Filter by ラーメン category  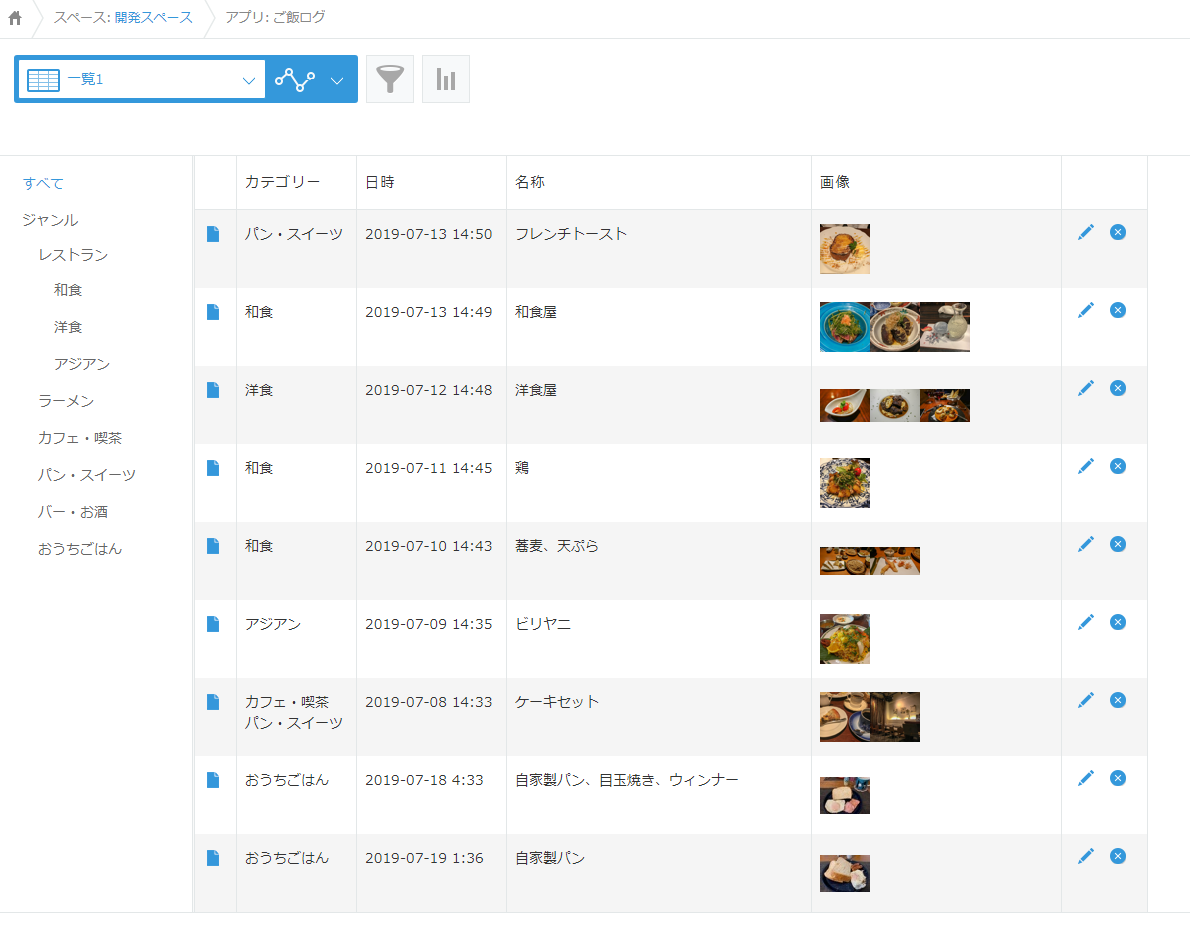tap(66, 401)
